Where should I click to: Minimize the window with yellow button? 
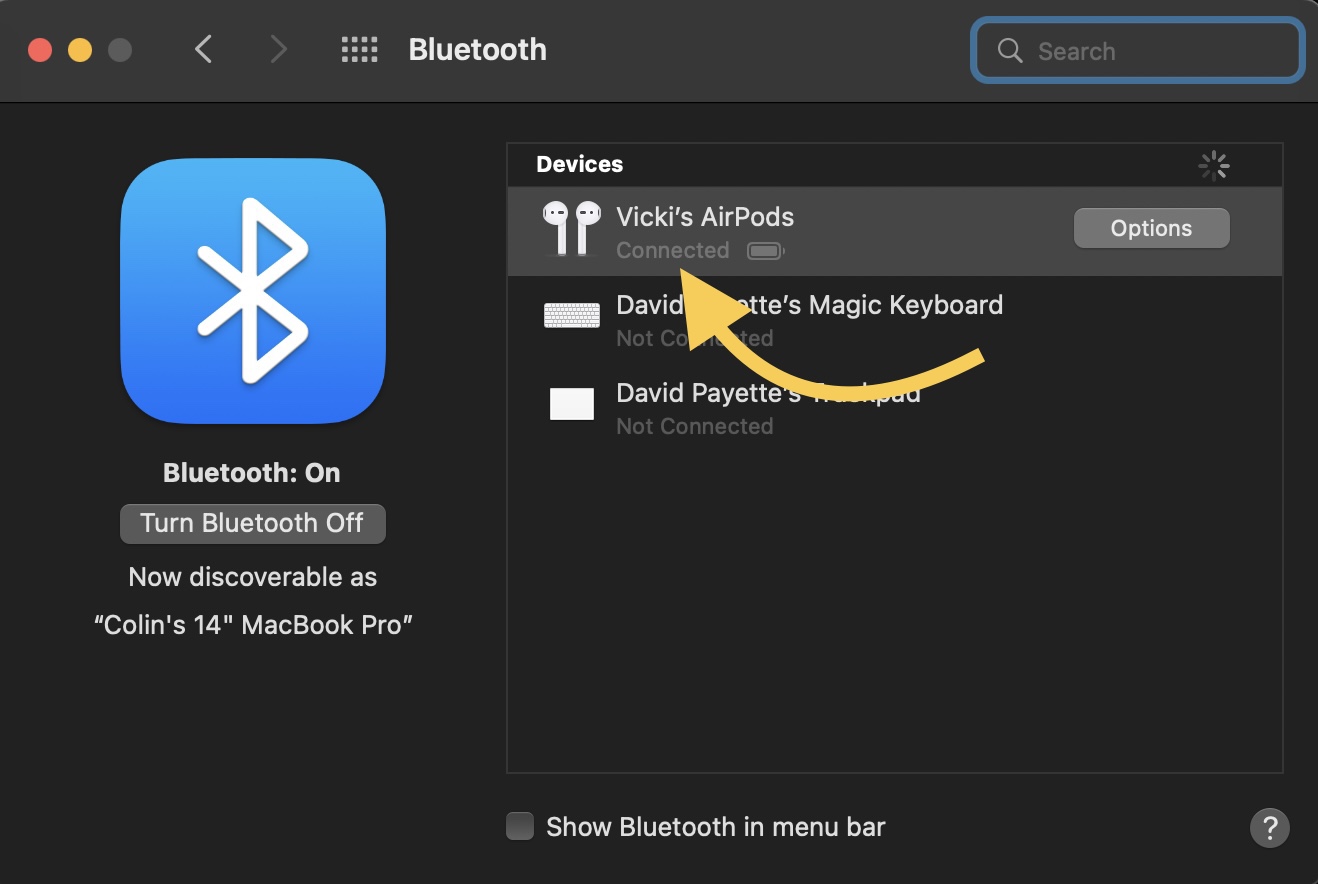point(80,49)
